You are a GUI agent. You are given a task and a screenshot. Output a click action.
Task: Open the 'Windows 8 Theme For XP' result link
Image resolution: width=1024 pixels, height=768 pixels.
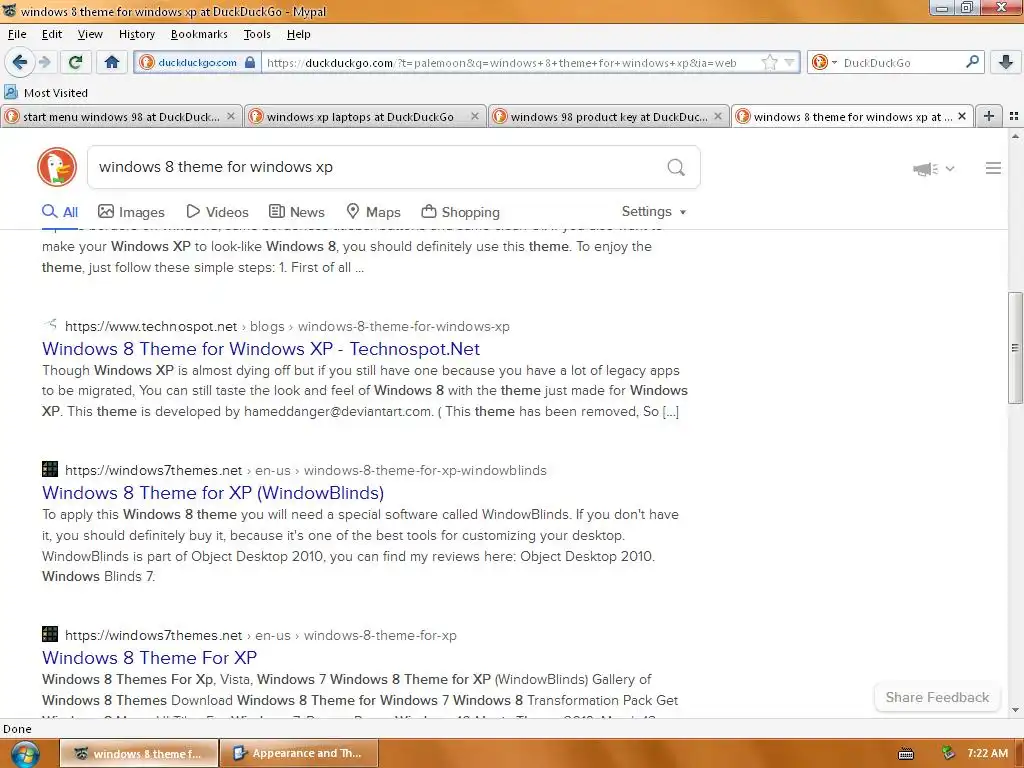coord(150,658)
